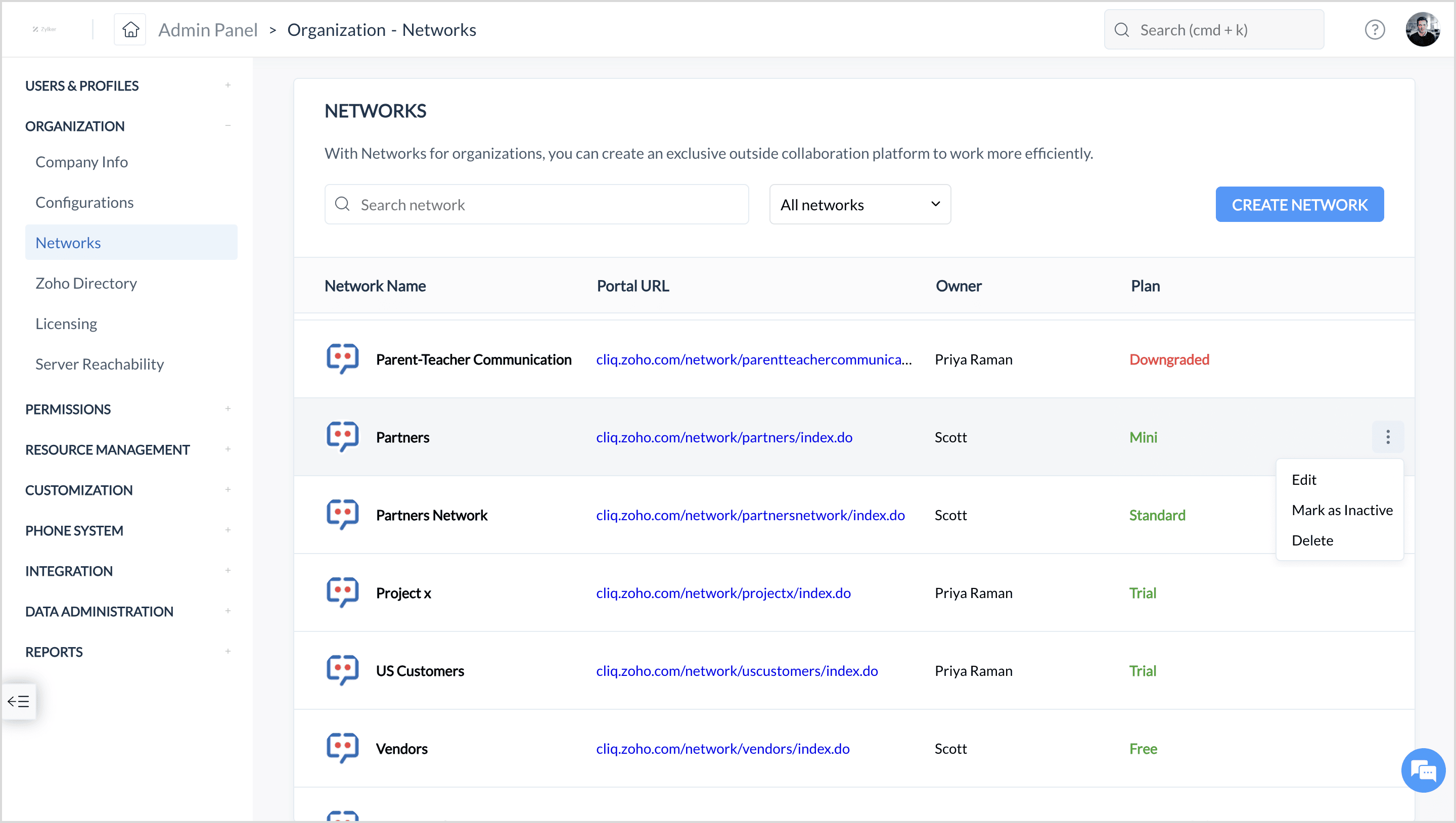1456x823 pixels.
Task: Open the user profile avatar
Action: tap(1423, 29)
